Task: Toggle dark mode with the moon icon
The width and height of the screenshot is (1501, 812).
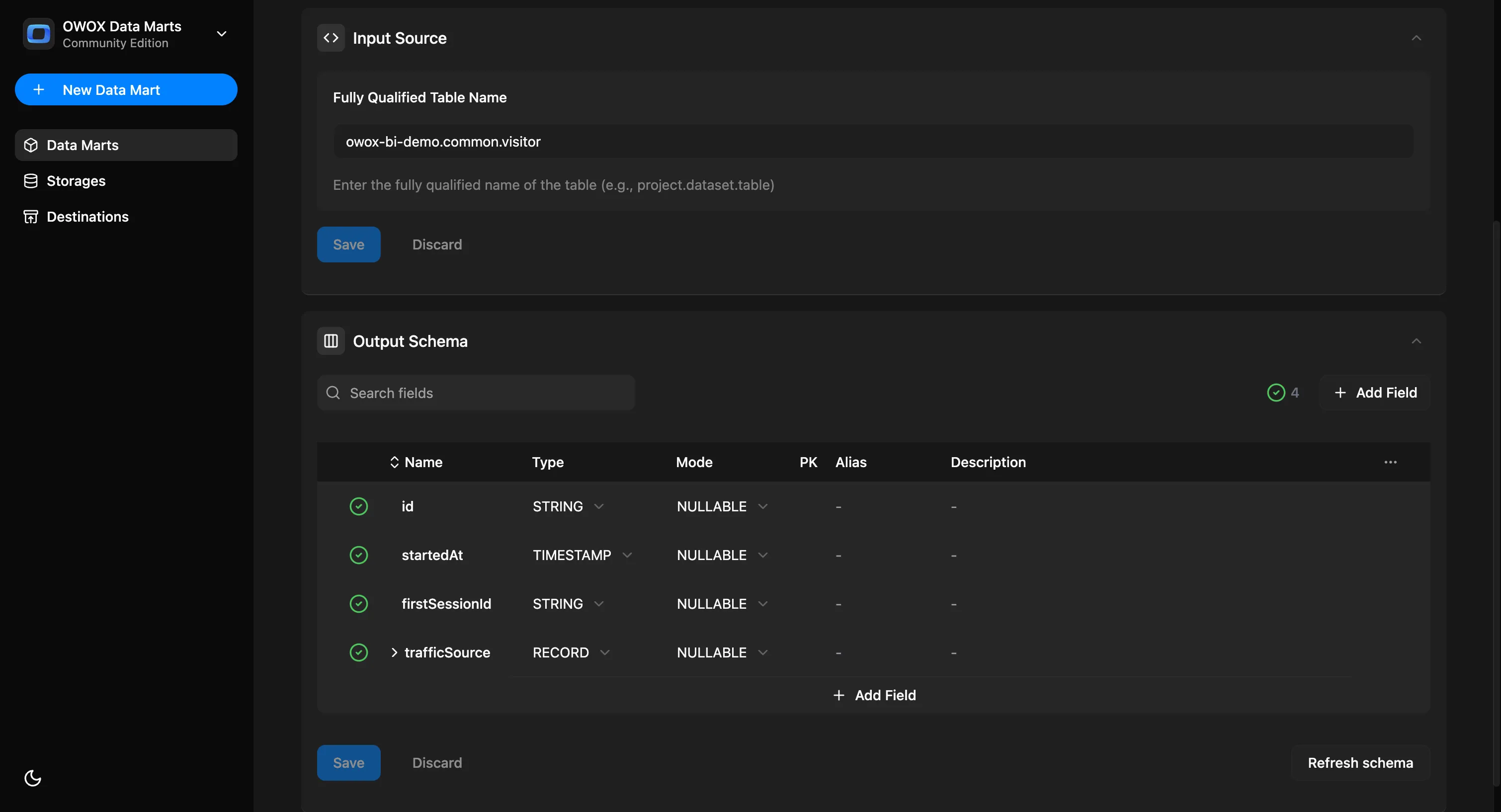Action: (x=32, y=778)
